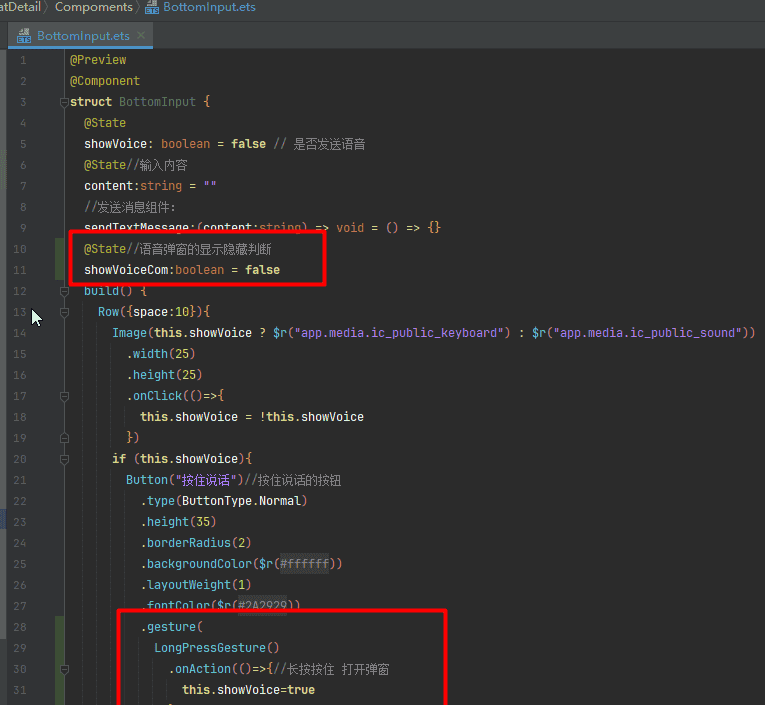Viewport: 765px width, 705px height.
Task: Click the ETS file icon in the breadcrumb
Action: pyautogui.click(x=151, y=7)
